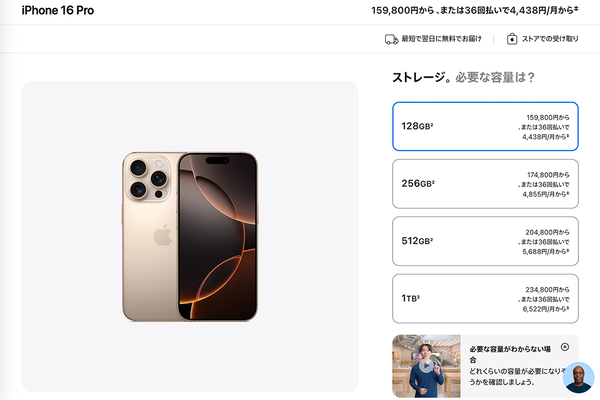The image size is (600, 400).
Task: Open the chat specialist avatar
Action: [x=578, y=377]
